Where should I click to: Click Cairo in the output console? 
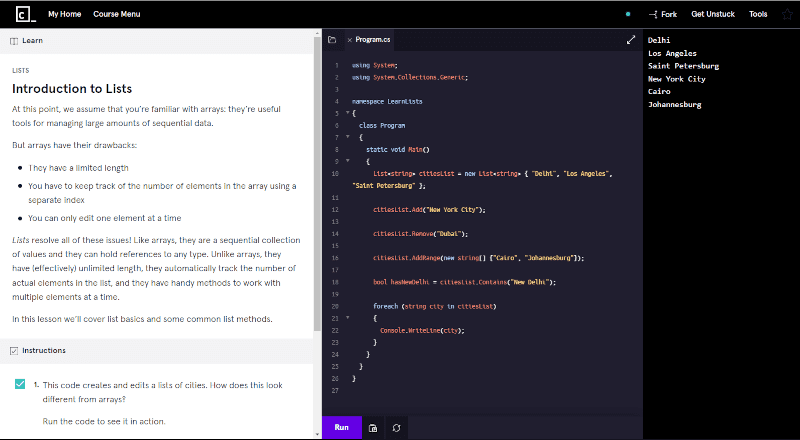tap(659, 91)
